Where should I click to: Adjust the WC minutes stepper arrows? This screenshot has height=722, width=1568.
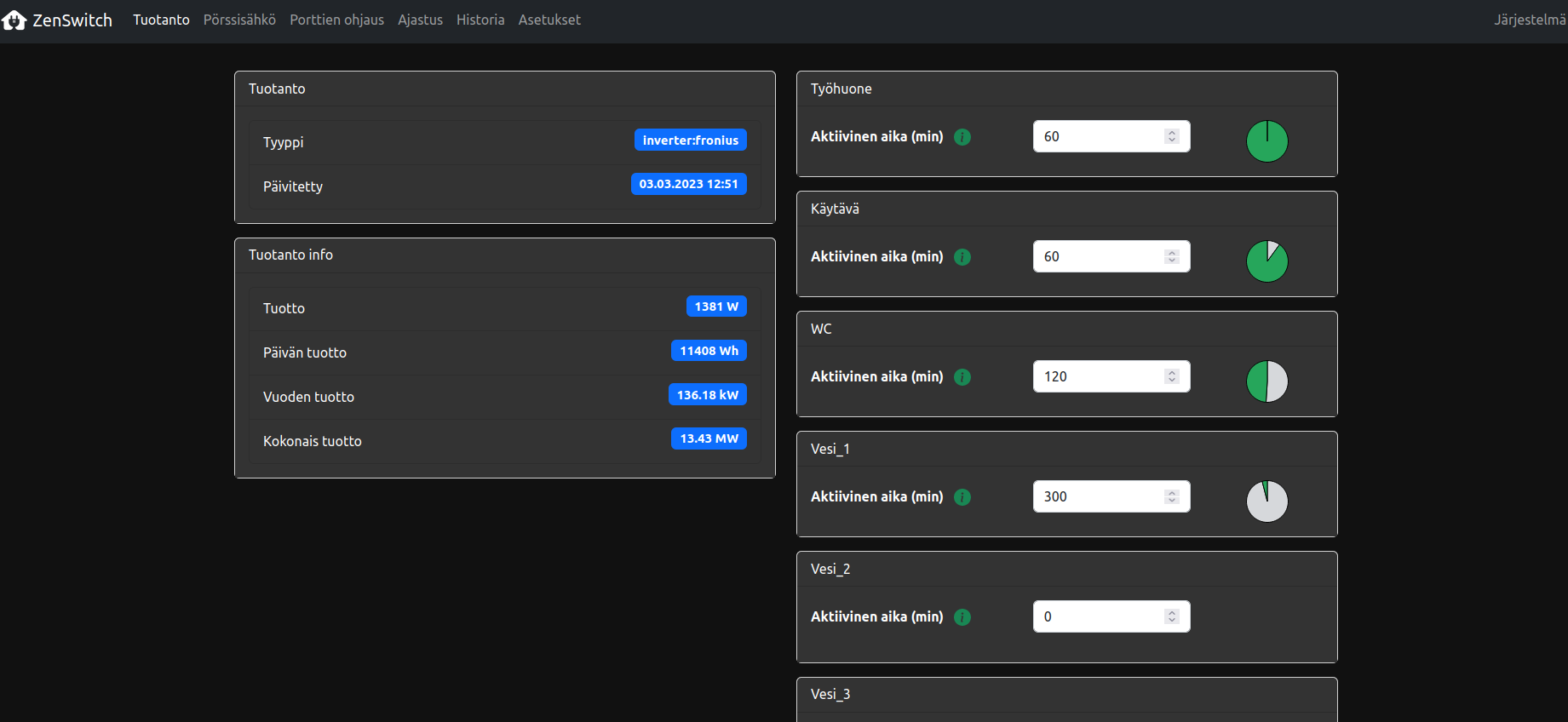pyautogui.click(x=1172, y=376)
